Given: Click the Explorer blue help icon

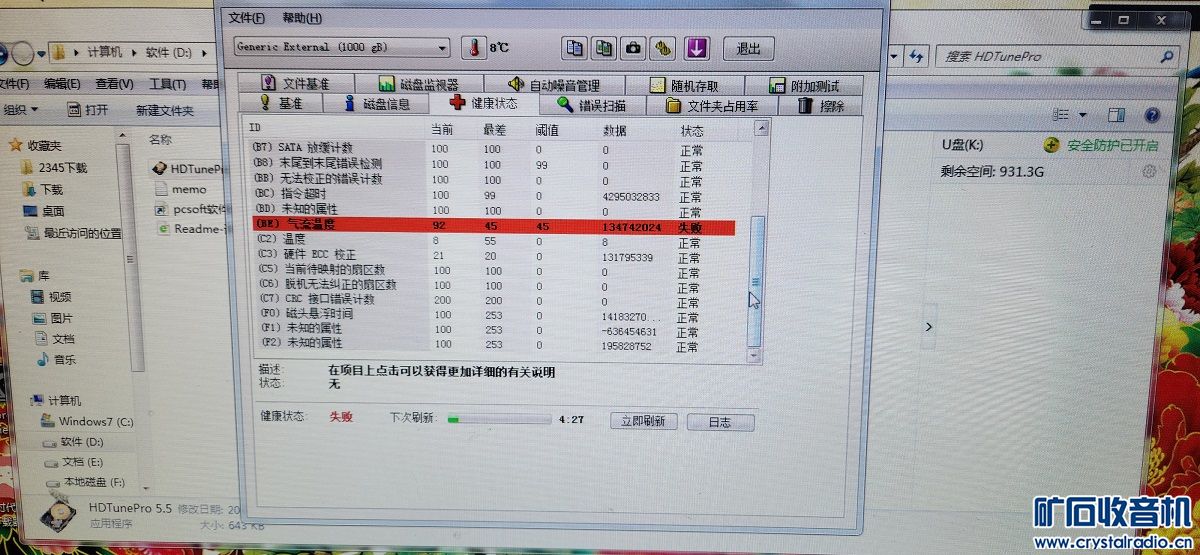Looking at the screenshot, I should [x=1153, y=116].
